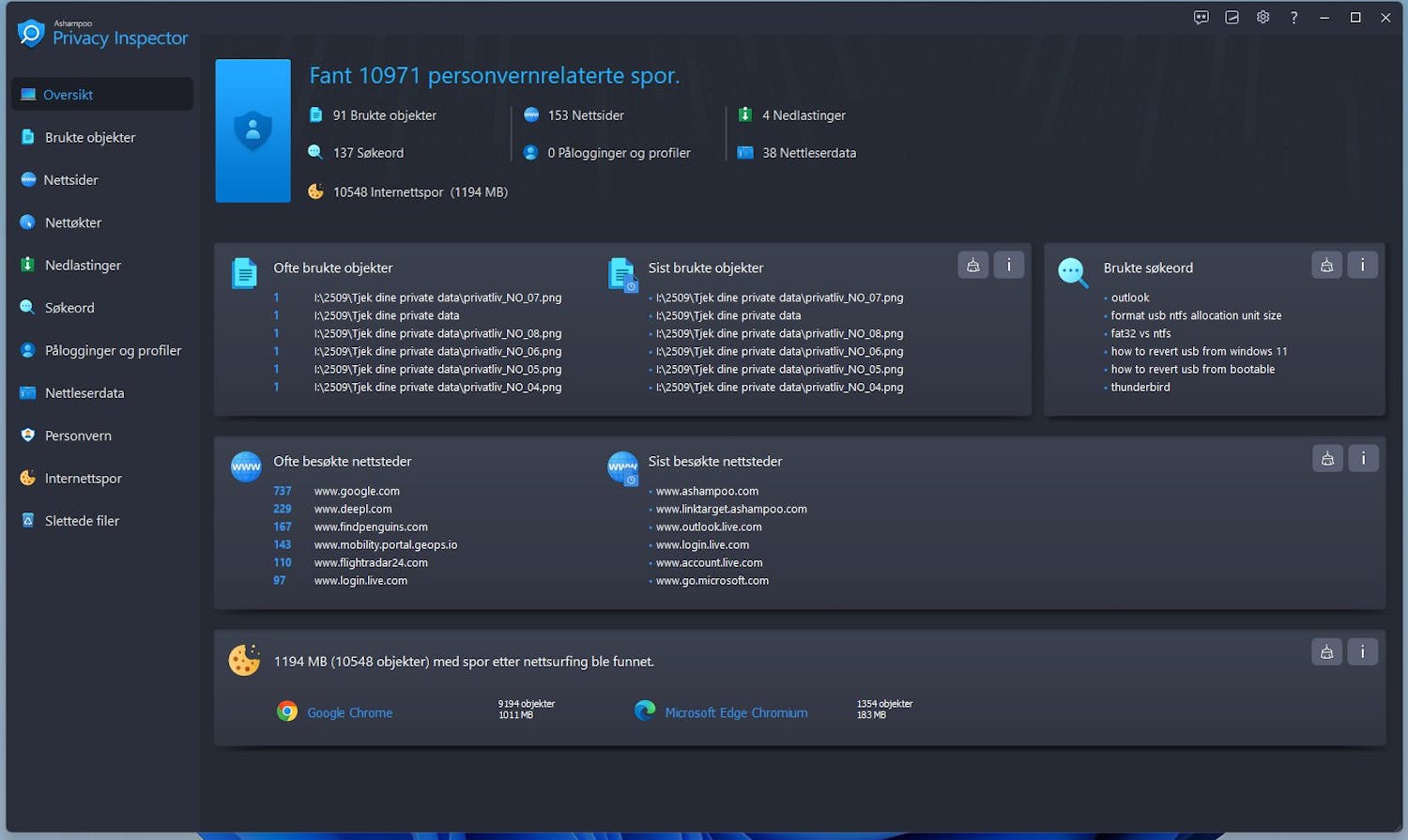Click the skin/theme icon in title bar

1232,18
